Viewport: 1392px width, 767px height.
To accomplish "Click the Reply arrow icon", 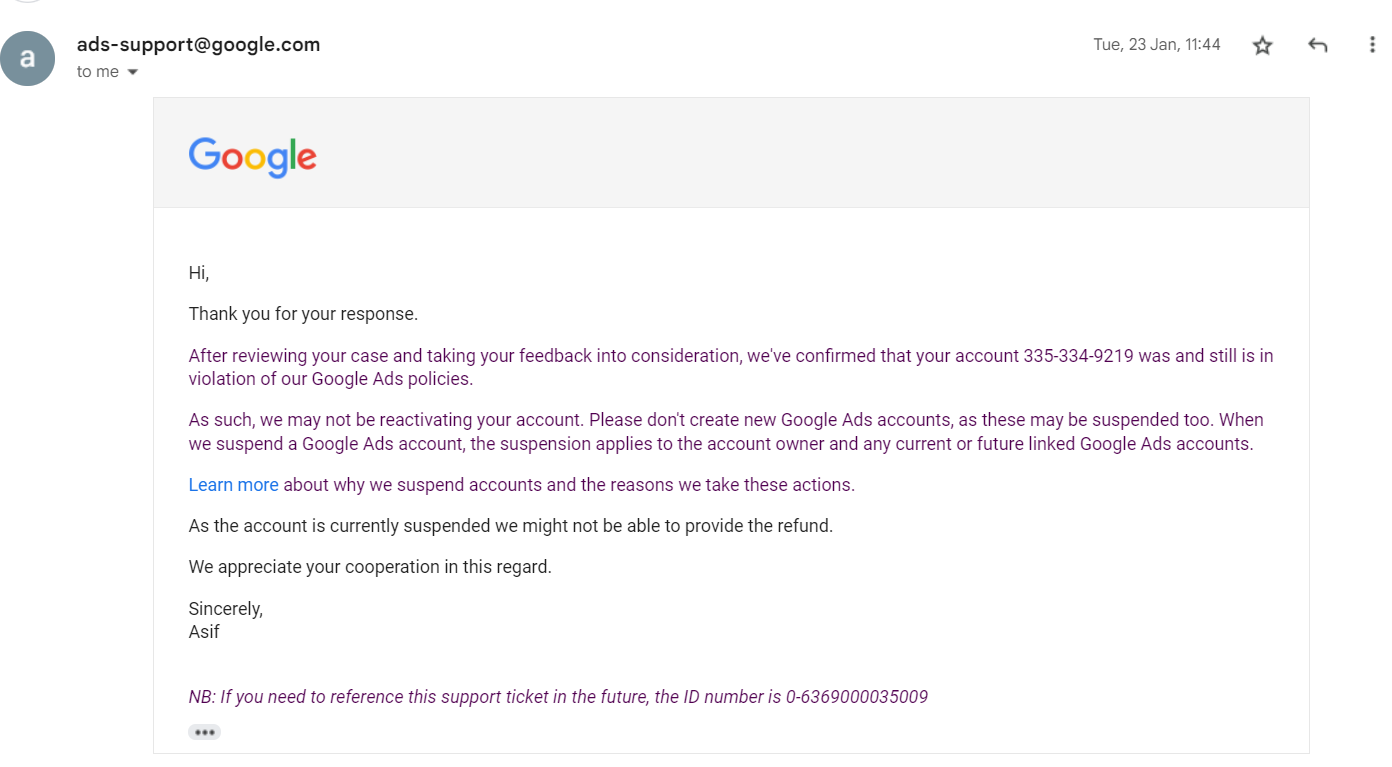I will (x=1318, y=45).
